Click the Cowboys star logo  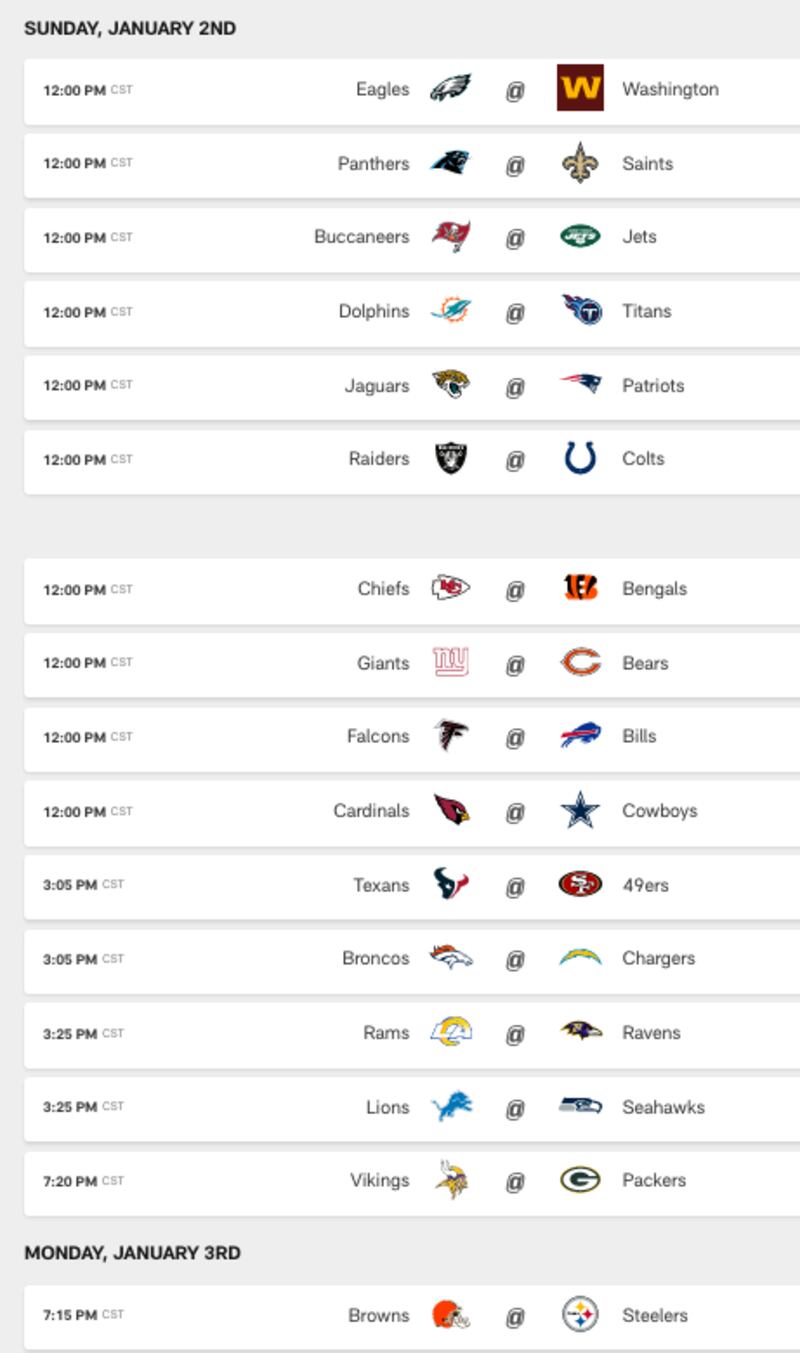580,811
